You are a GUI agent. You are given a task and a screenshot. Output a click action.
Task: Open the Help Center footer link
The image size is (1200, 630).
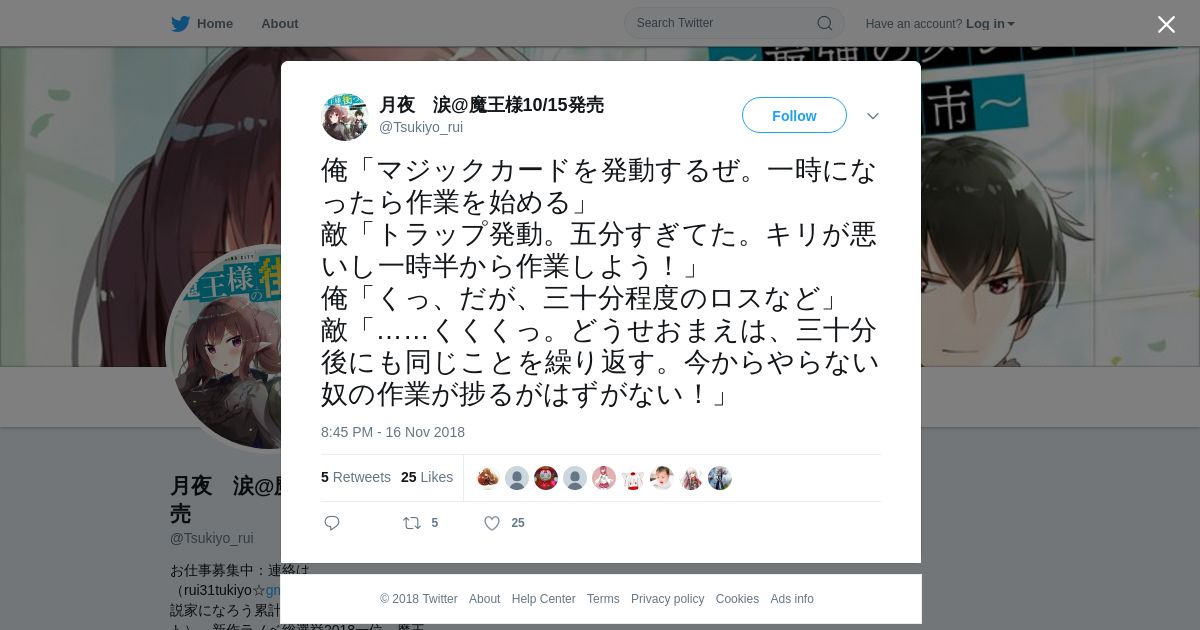tap(543, 599)
